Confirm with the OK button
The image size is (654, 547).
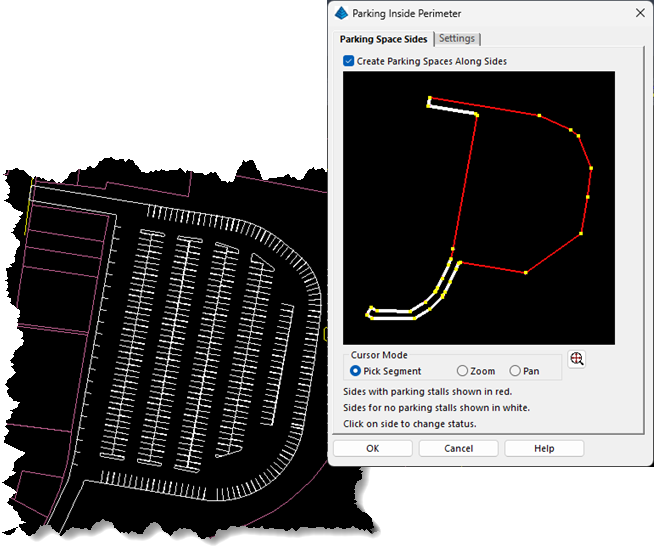tap(372, 449)
